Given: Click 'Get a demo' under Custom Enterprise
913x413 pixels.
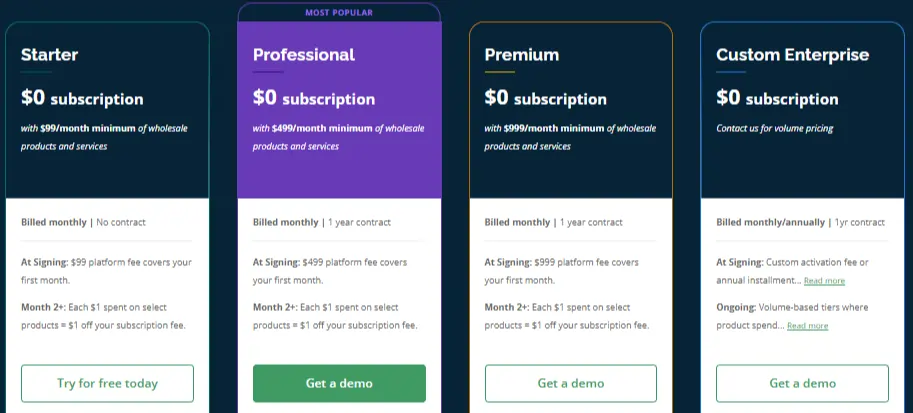Looking at the screenshot, I should 802,383.
